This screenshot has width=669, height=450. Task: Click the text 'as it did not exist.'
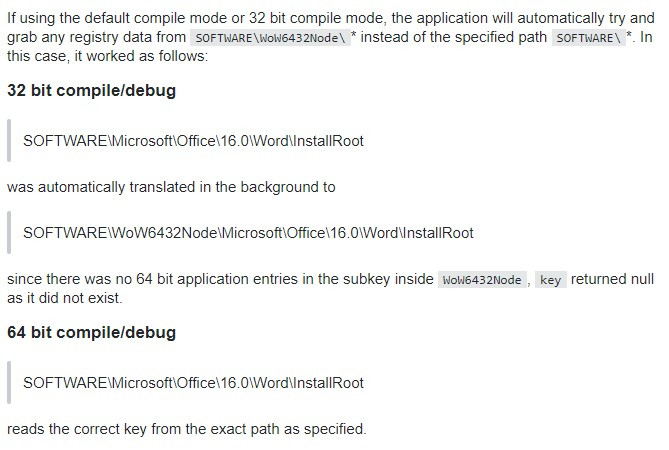(64, 298)
